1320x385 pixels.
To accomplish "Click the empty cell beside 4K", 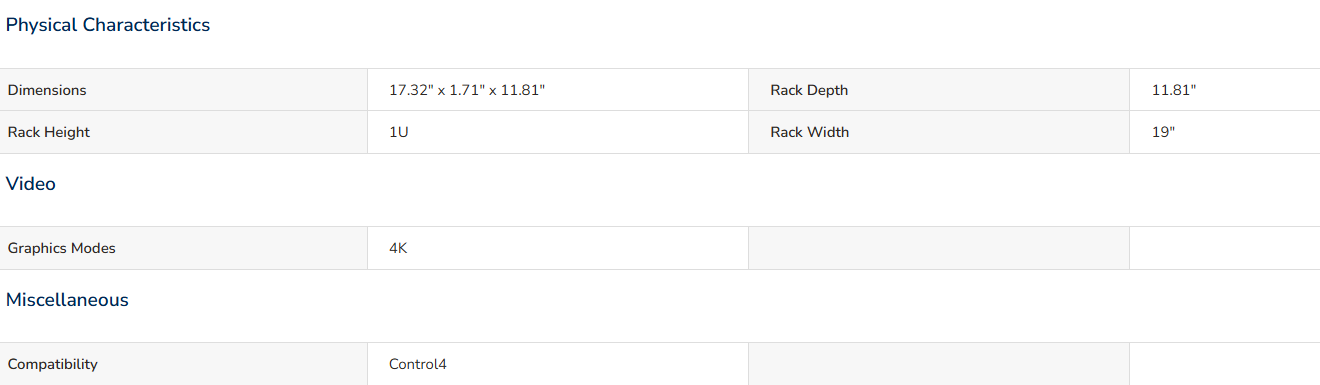I will point(939,248).
